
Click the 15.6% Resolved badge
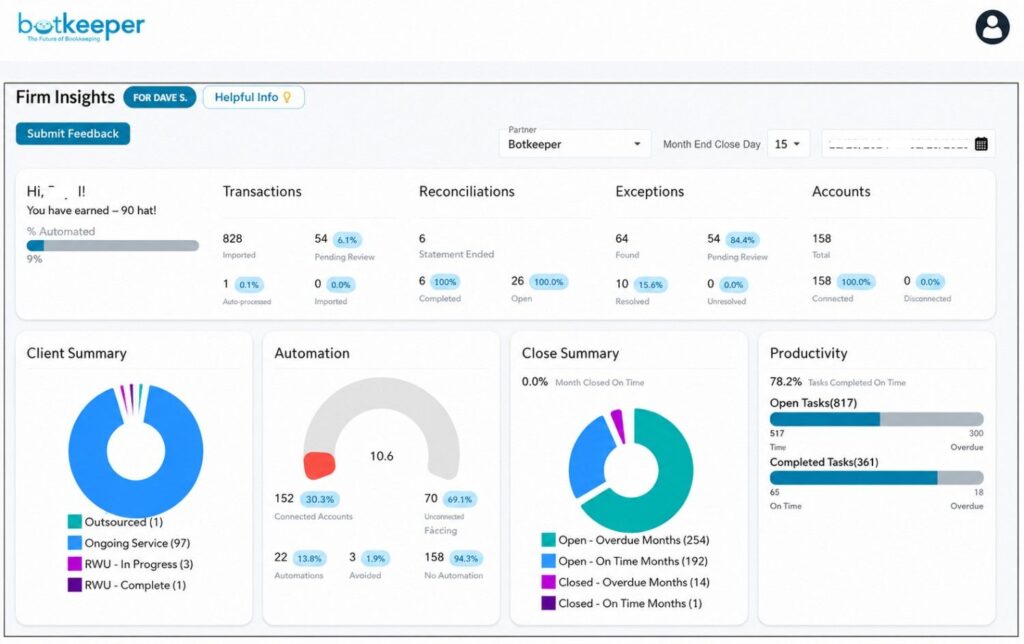650,285
